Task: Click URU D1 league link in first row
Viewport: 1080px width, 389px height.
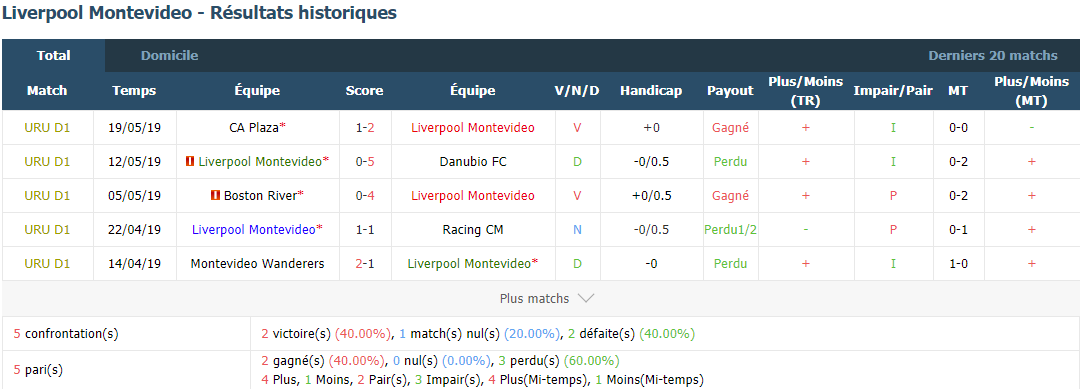Action: (48, 127)
